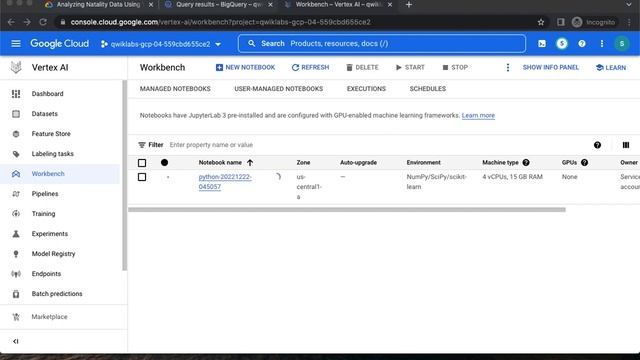Open Dashboard in the sidebar

[47, 94]
